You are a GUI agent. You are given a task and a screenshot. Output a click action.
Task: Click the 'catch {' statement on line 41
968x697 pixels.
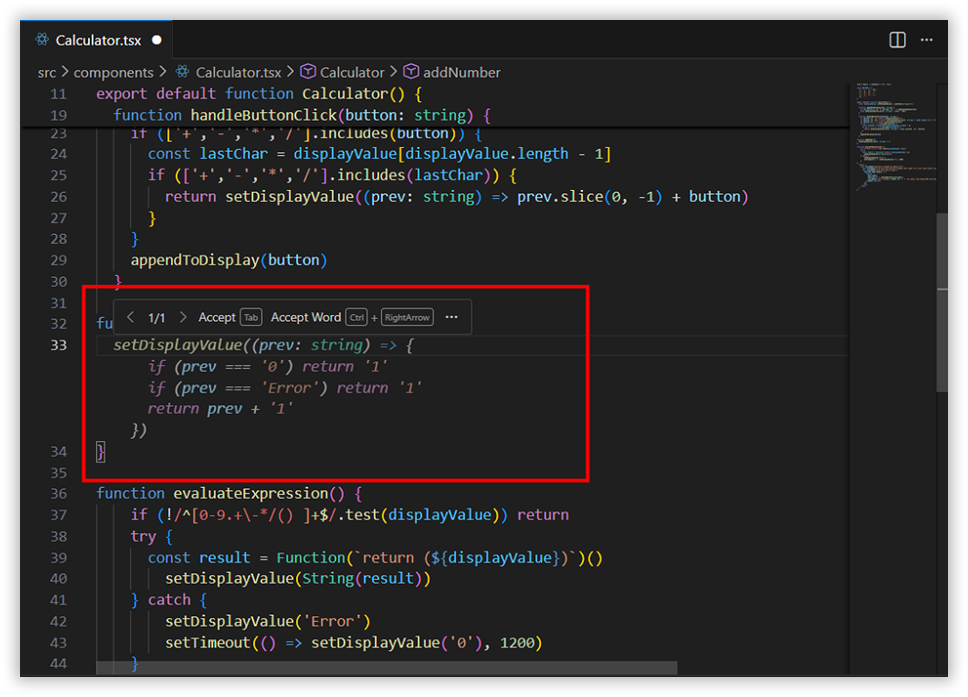177,600
